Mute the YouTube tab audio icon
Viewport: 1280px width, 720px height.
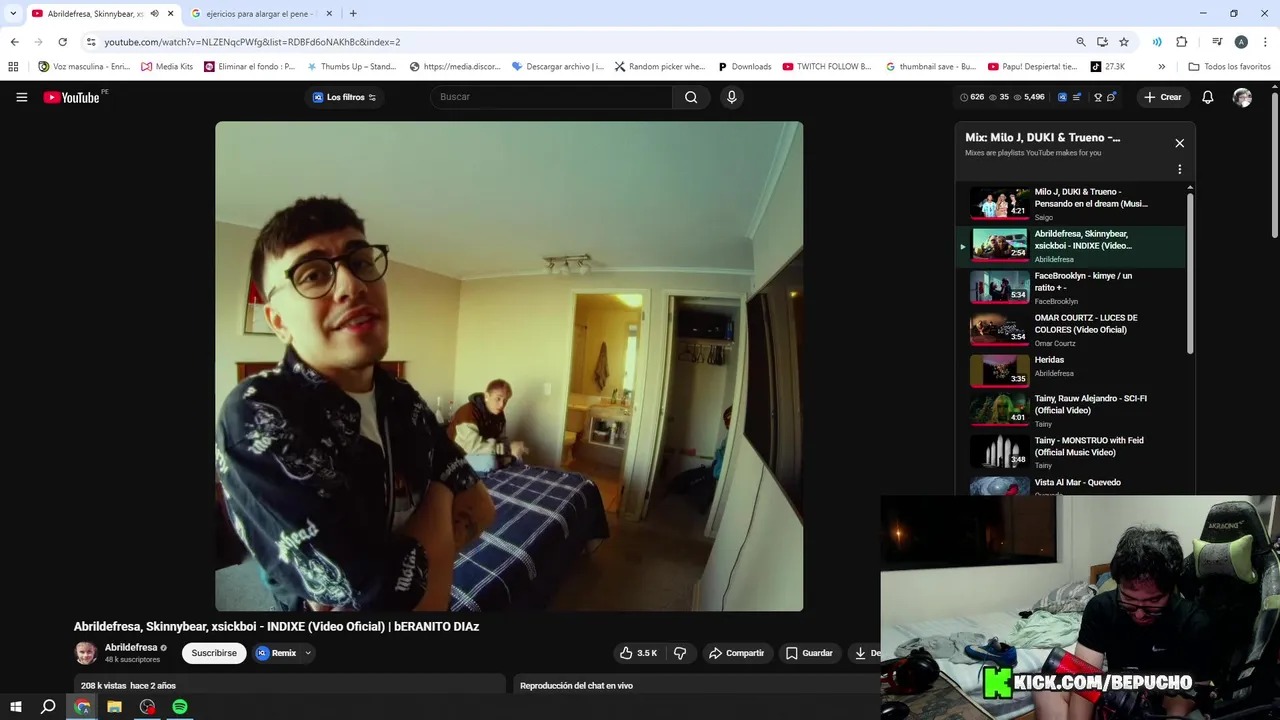[154, 14]
